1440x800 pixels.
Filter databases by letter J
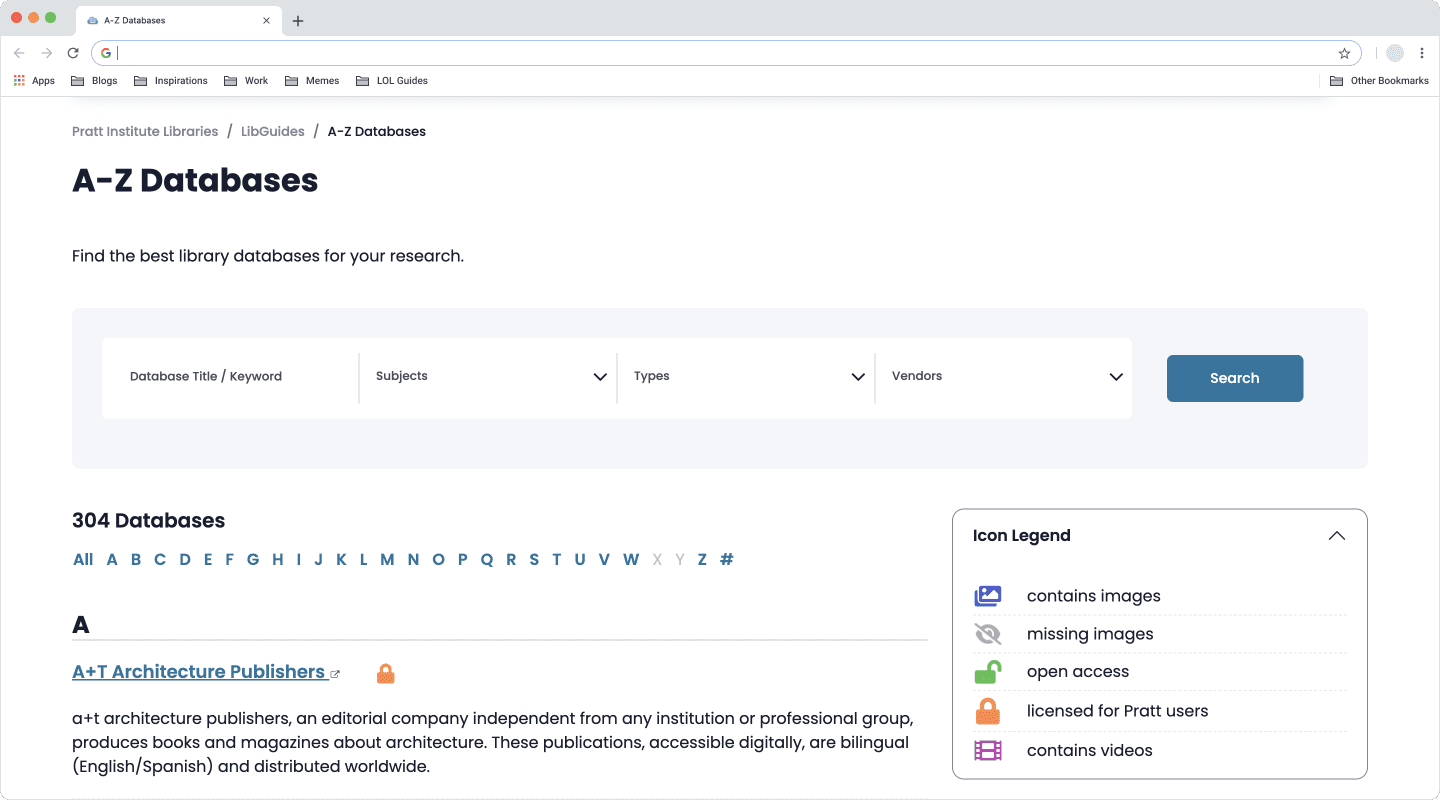coord(318,559)
